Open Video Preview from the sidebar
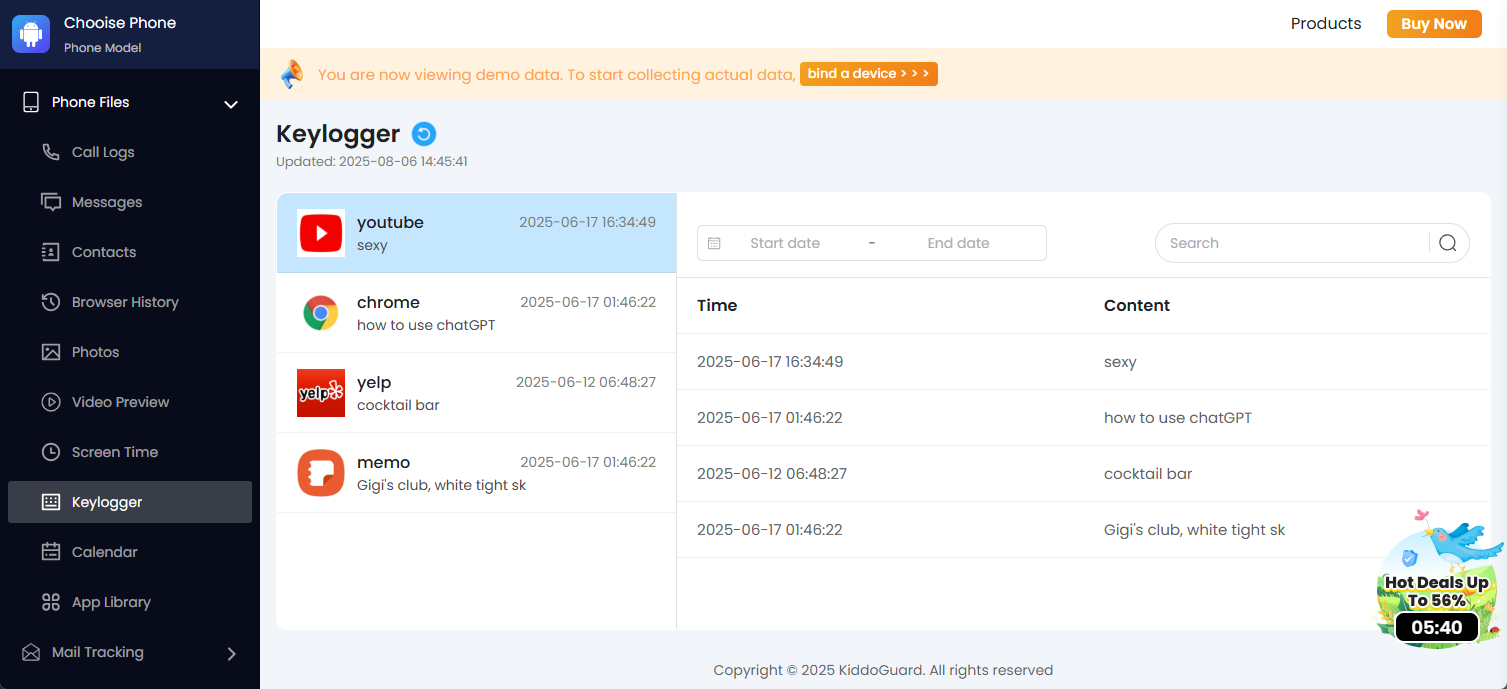 50,401
